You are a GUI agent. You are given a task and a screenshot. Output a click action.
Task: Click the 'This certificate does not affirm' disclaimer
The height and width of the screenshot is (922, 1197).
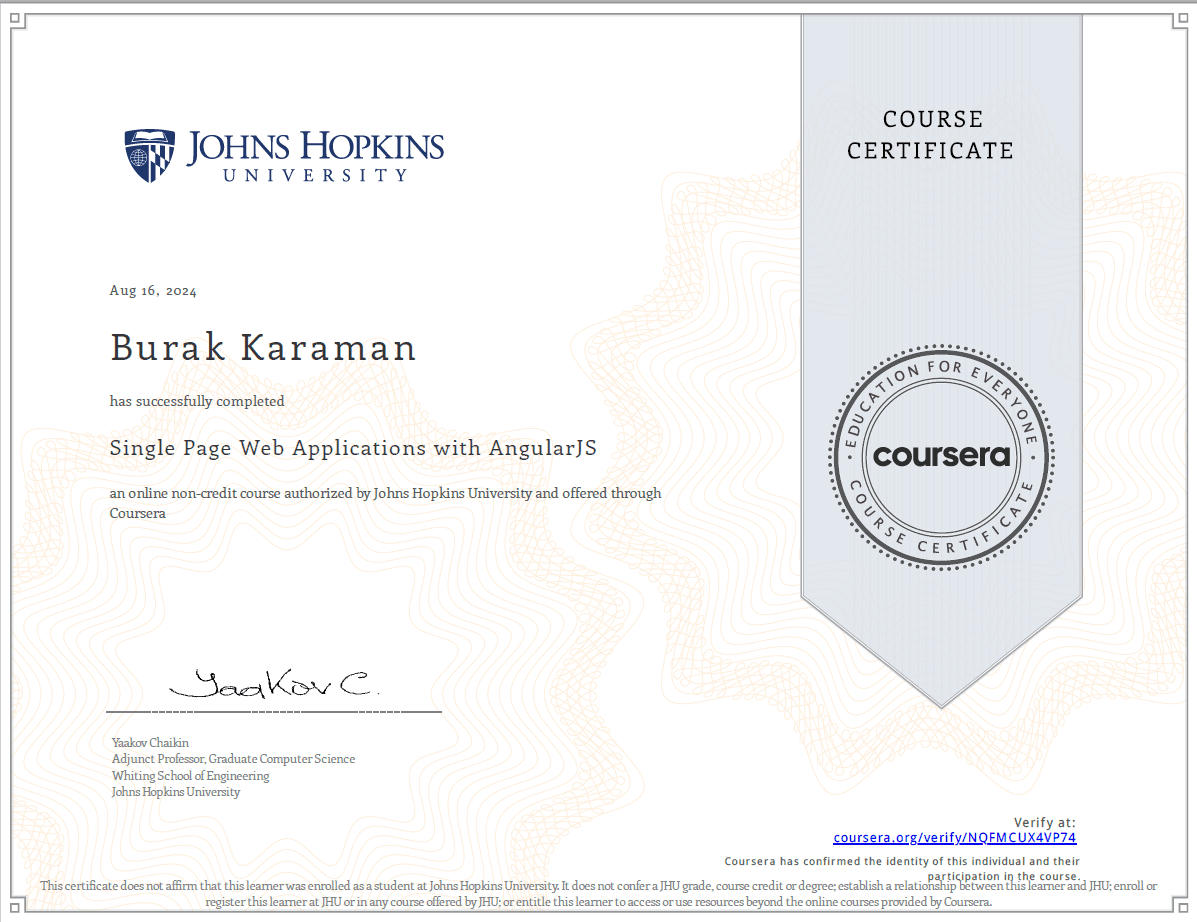coord(598,894)
